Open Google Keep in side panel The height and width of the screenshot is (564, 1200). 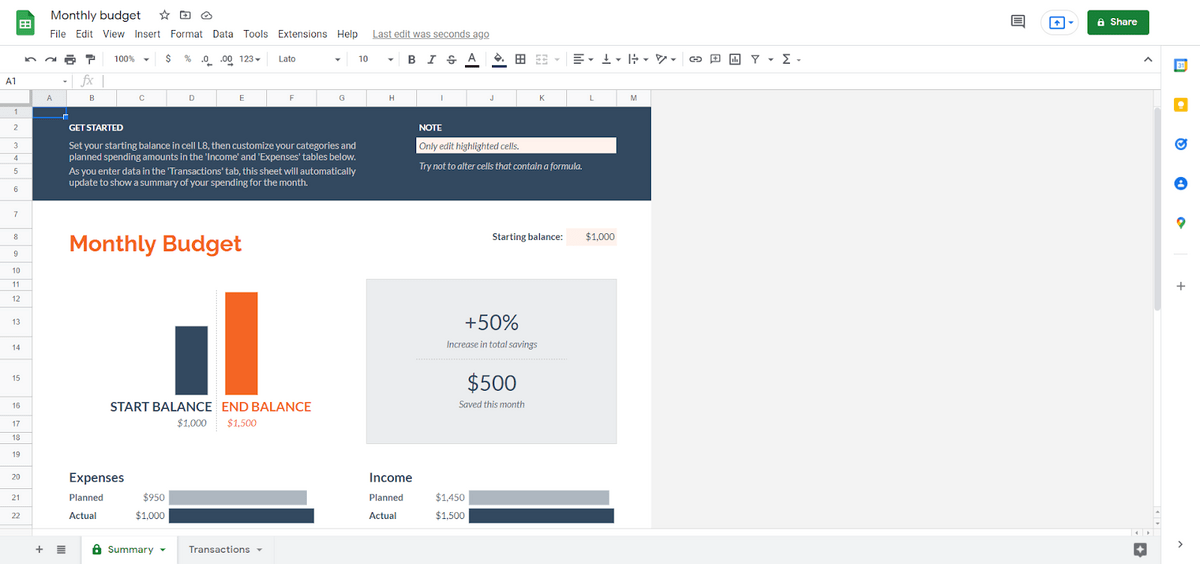(x=1180, y=104)
